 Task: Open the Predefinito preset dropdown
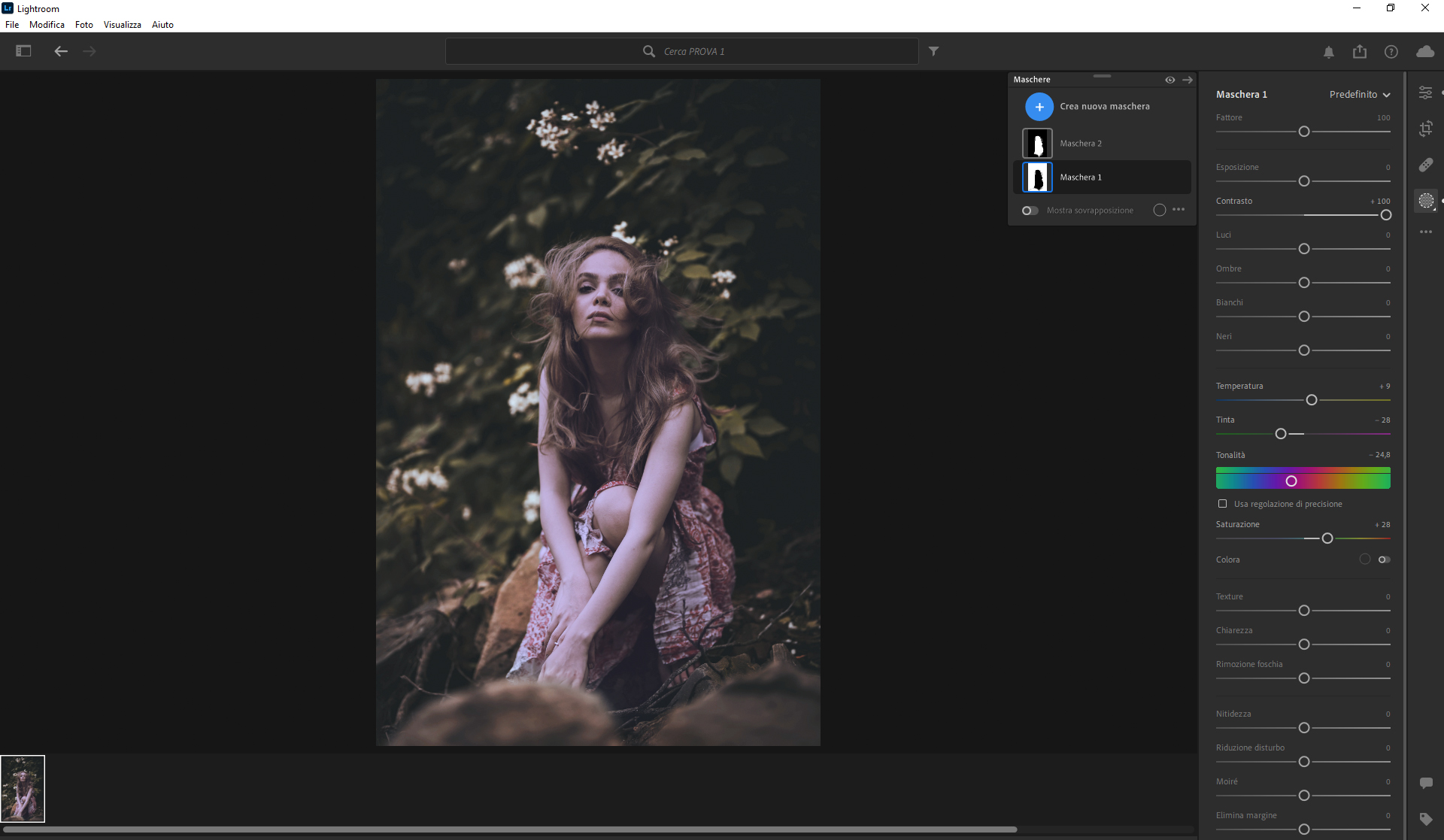click(1359, 95)
